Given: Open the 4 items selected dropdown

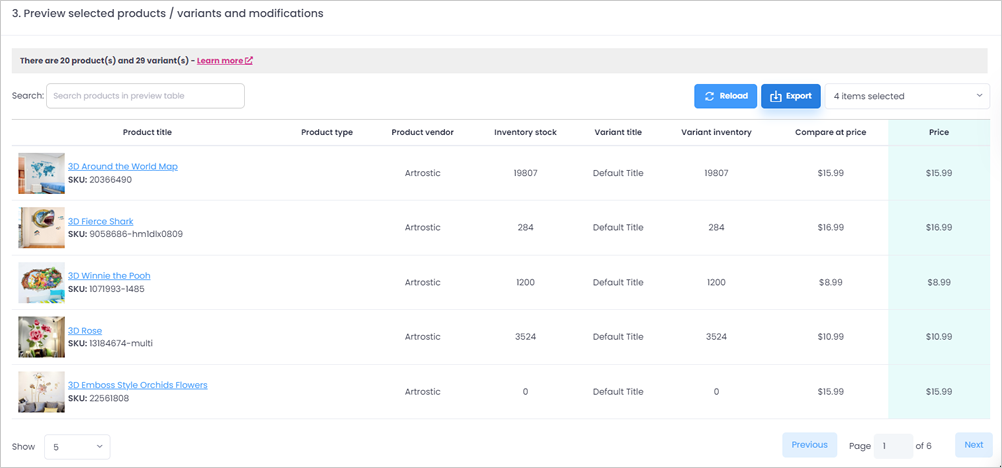Looking at the screenshot, I should pyautogui.click(x=907, y=96).
